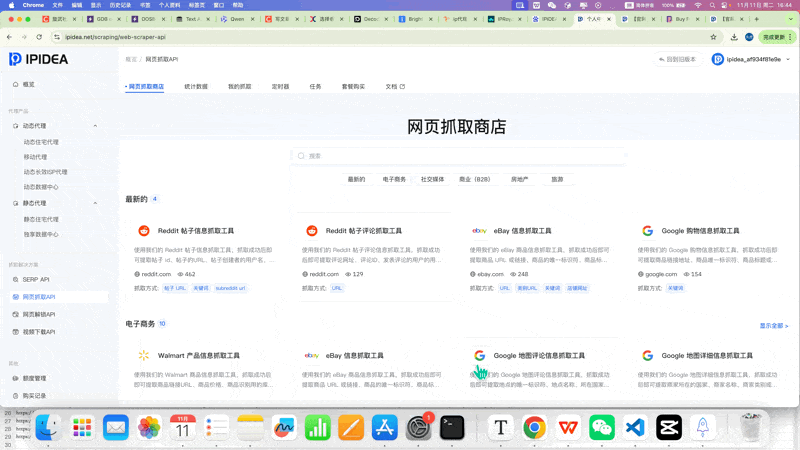Collapse the 动态代理 sidebar group
Image resolution: width=800 pixels, height=450 pixels.
(96, 126)
